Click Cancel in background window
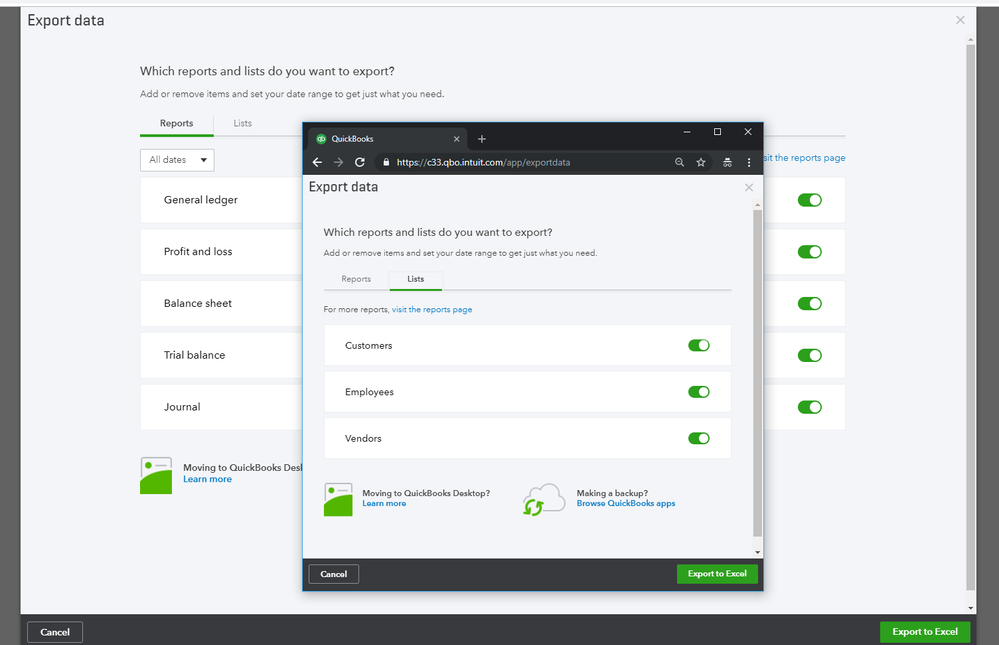Viewport: 999px width, 645px height. [x=55, y=632]
